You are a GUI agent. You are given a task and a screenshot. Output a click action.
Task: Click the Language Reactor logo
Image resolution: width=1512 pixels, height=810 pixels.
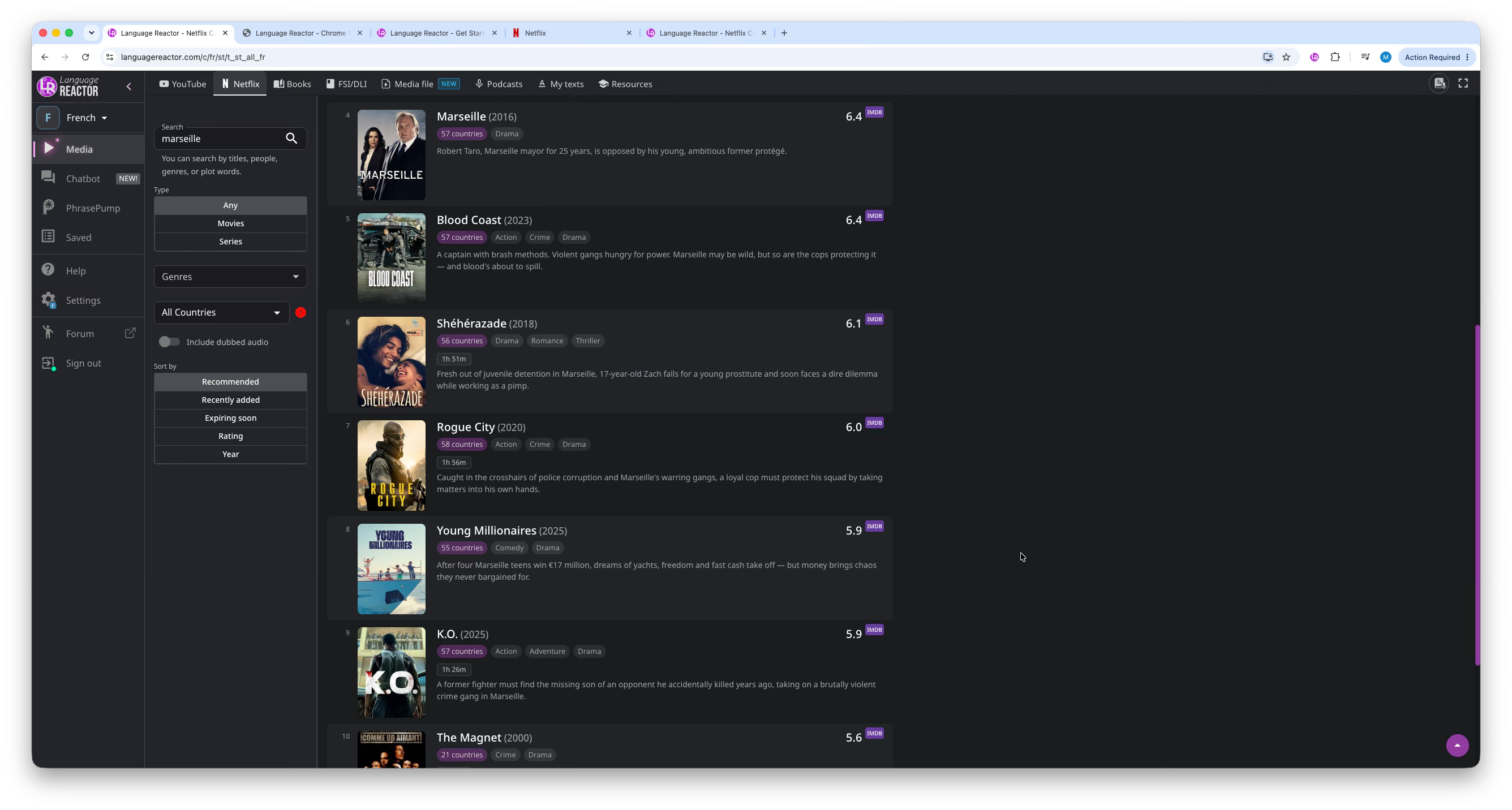(68, 86)
